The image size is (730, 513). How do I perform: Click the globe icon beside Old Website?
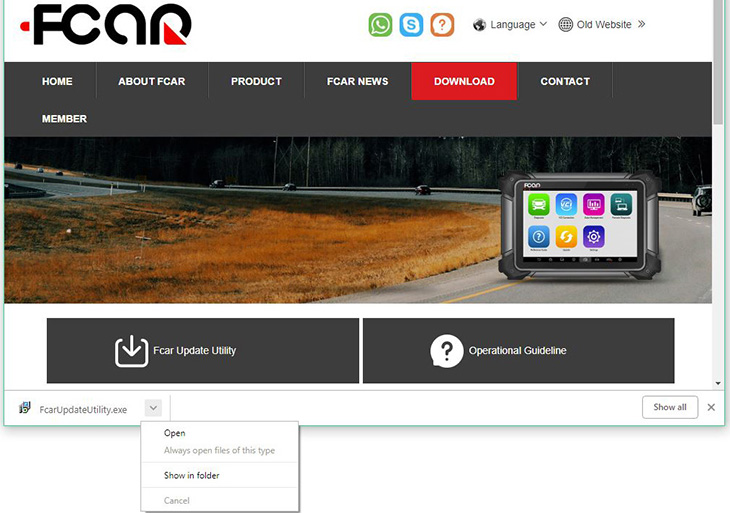click(565, 24)
